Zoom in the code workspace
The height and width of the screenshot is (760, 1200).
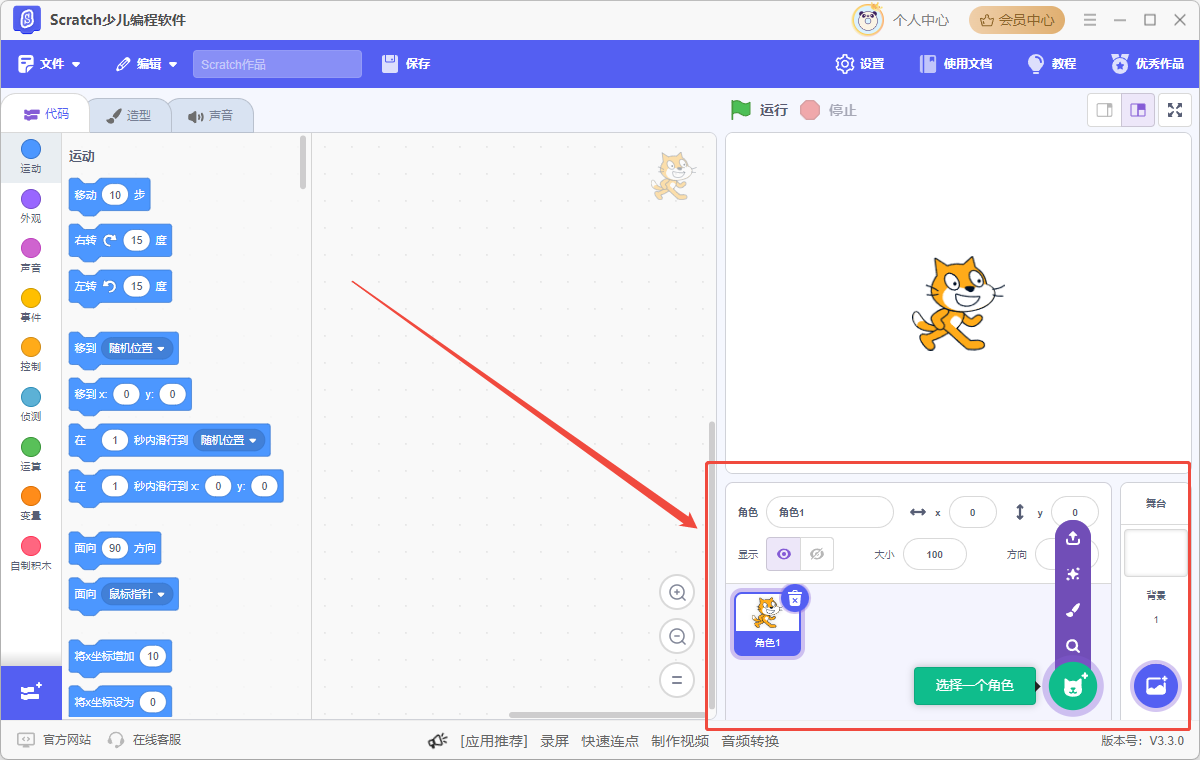677,593
